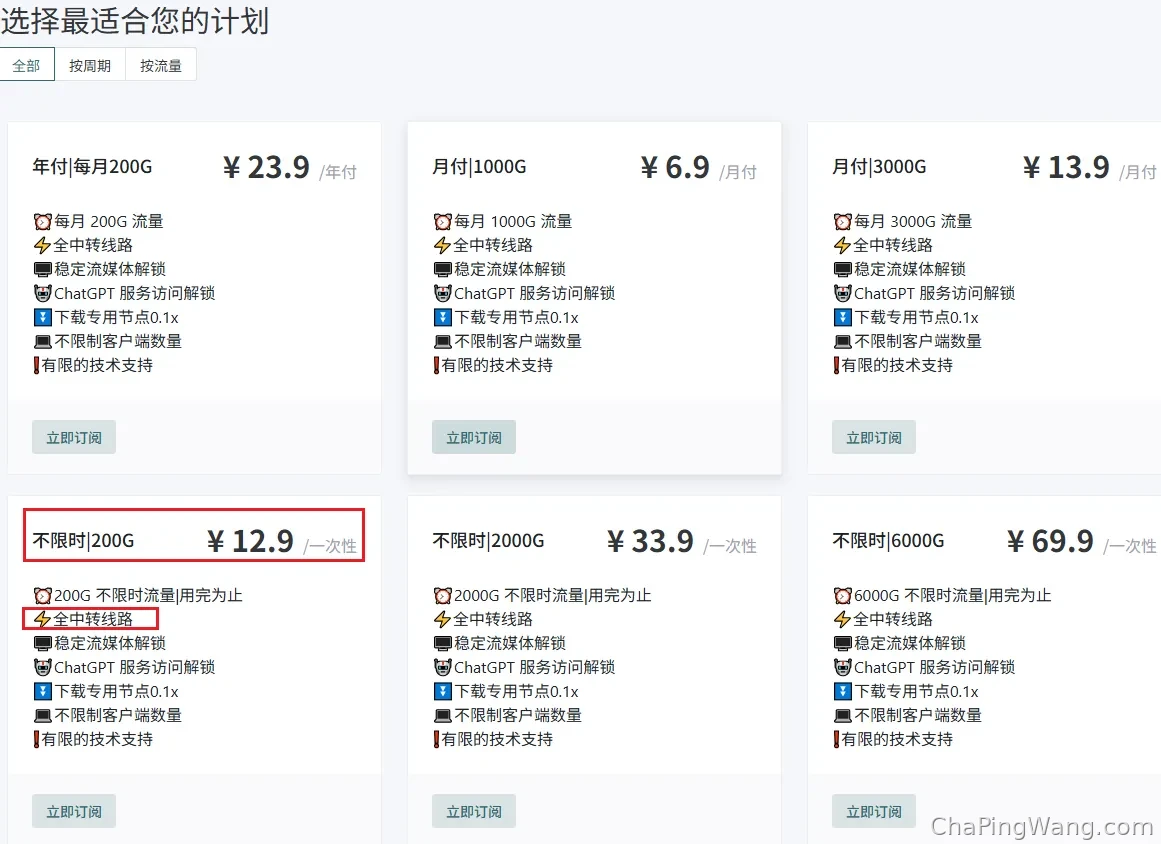Subscribe to the 月付|1000G plan

coord(474,438)
